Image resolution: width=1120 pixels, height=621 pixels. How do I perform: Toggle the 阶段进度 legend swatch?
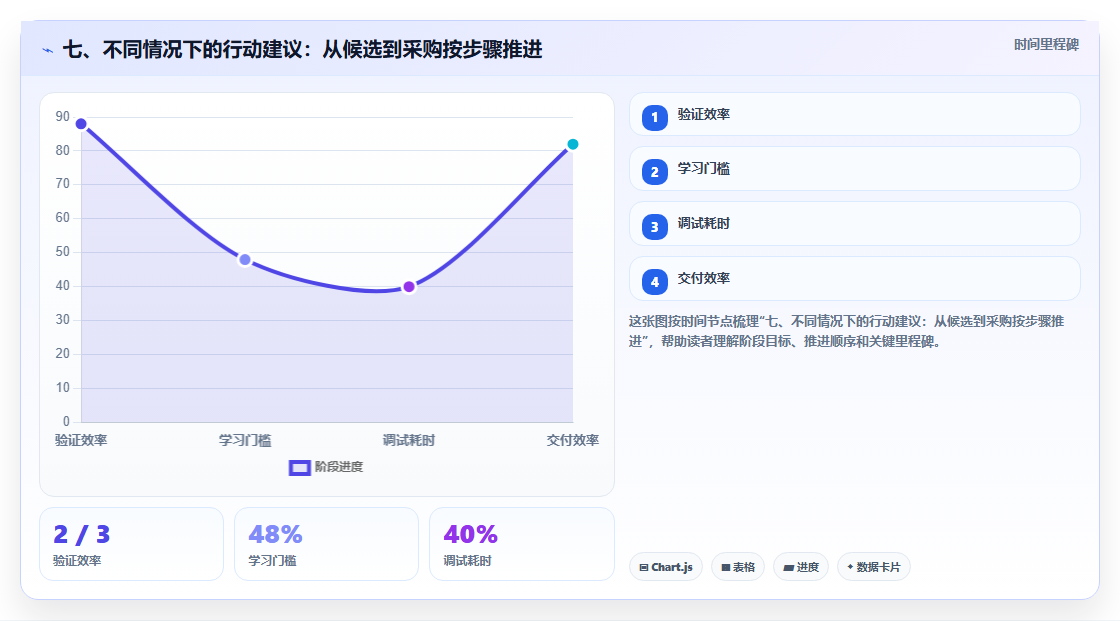click(299, 467)
